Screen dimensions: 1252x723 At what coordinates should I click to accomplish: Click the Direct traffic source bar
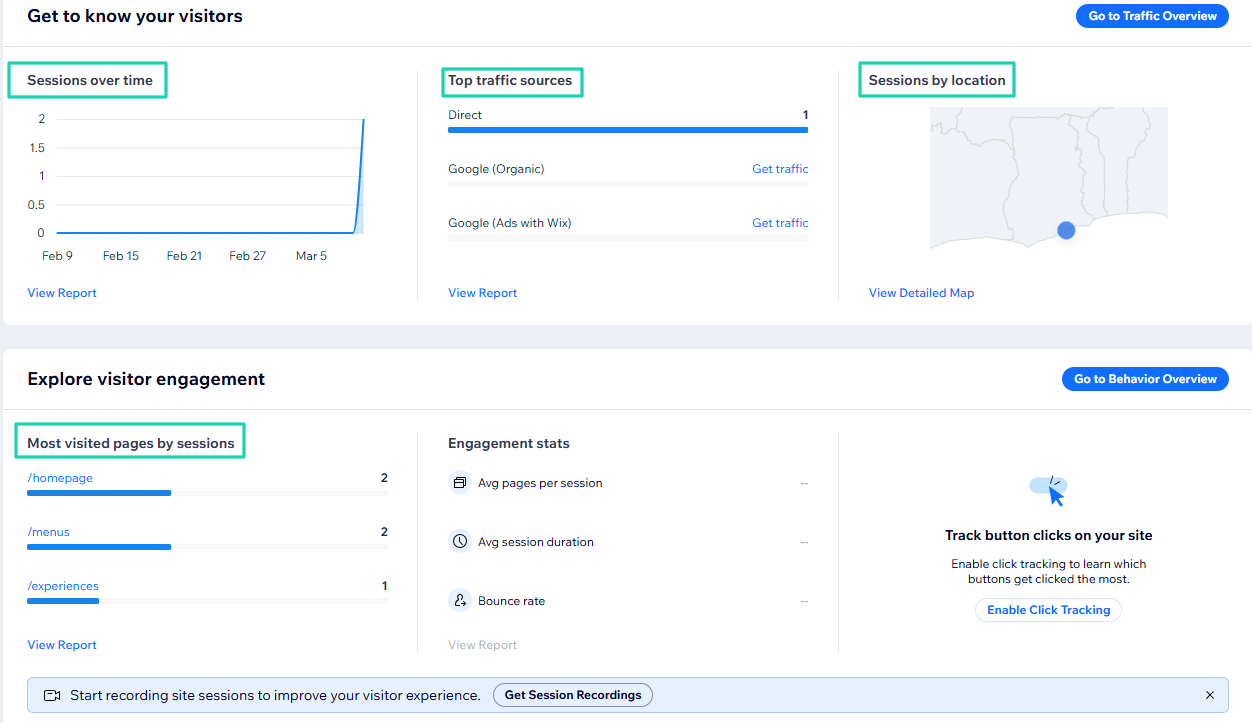[628, 130]
